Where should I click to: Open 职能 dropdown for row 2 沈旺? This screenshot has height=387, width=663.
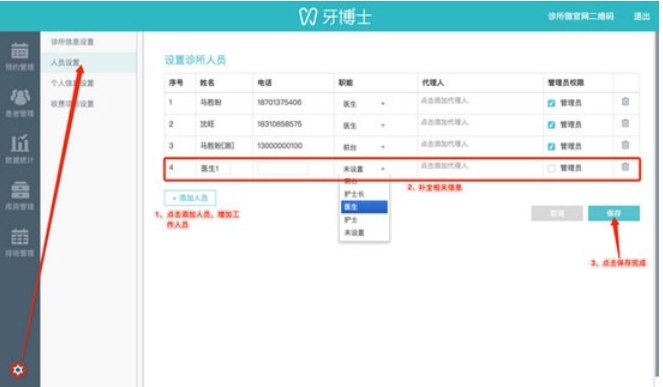coord(364,126)
